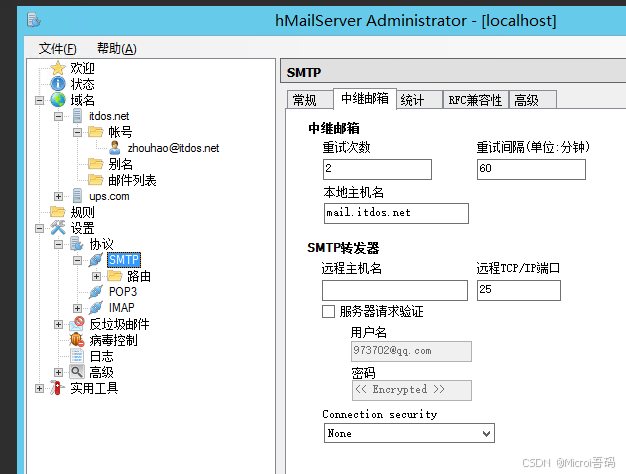Click the blue info Status icon
This screenshot has width=626, height=474.
(x=58, y=84)
